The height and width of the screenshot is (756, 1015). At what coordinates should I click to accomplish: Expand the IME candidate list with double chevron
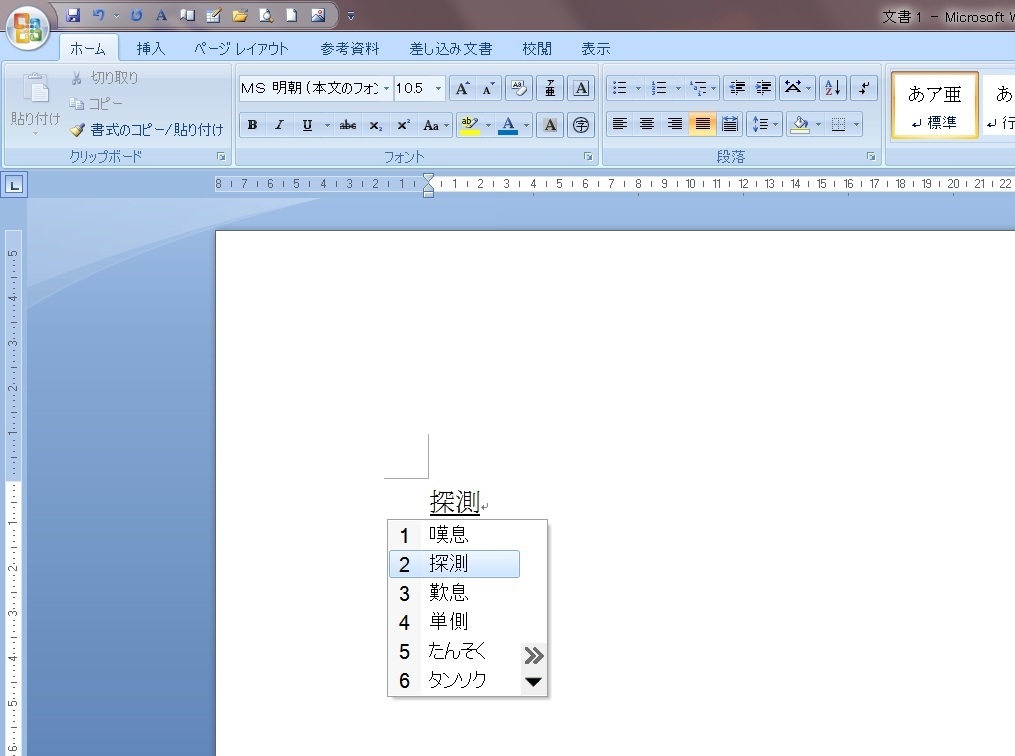pyautogui.click(x=534, y=655)
